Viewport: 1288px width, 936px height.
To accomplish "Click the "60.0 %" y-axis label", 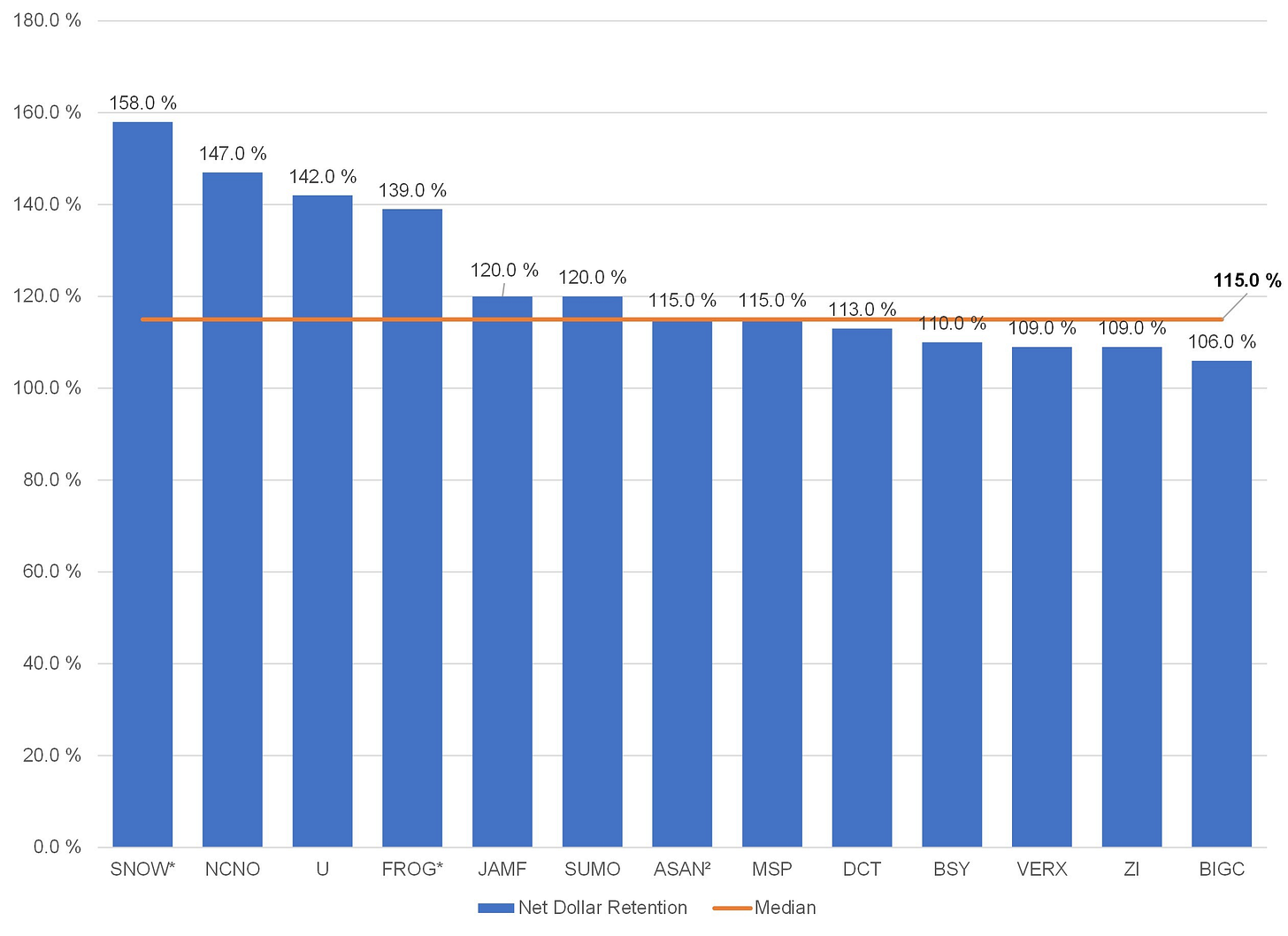I will (51, 572).
